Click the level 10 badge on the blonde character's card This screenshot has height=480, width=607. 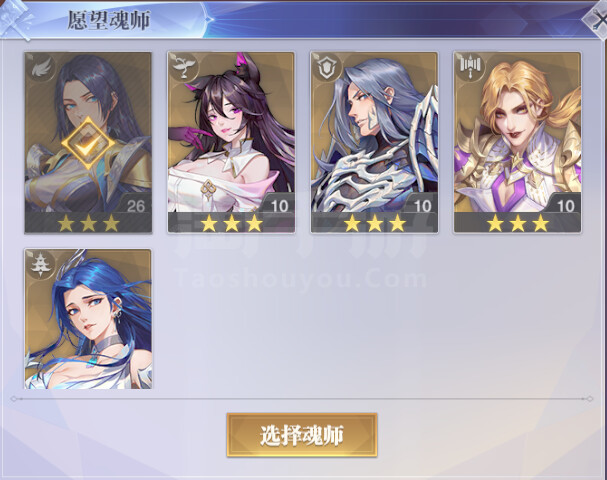[565, 206]
